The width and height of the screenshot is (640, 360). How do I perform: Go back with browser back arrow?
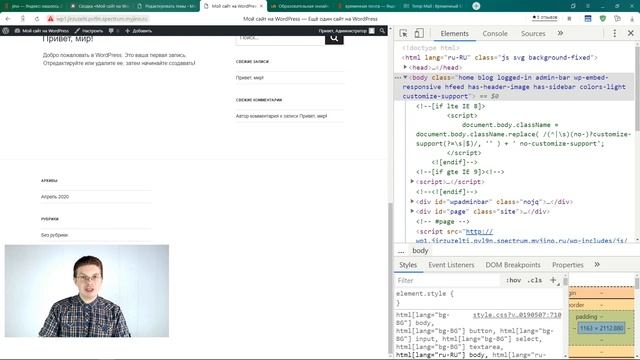point(8,19)
